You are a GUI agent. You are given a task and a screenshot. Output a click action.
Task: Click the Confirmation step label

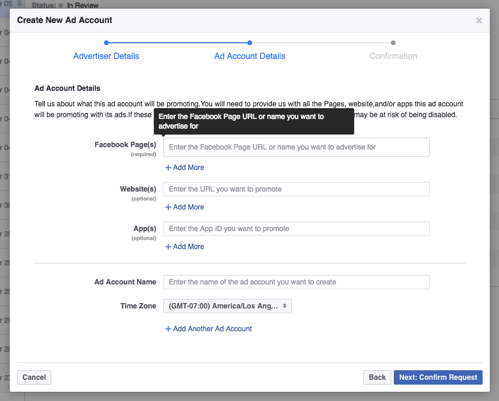coord(393,56)
